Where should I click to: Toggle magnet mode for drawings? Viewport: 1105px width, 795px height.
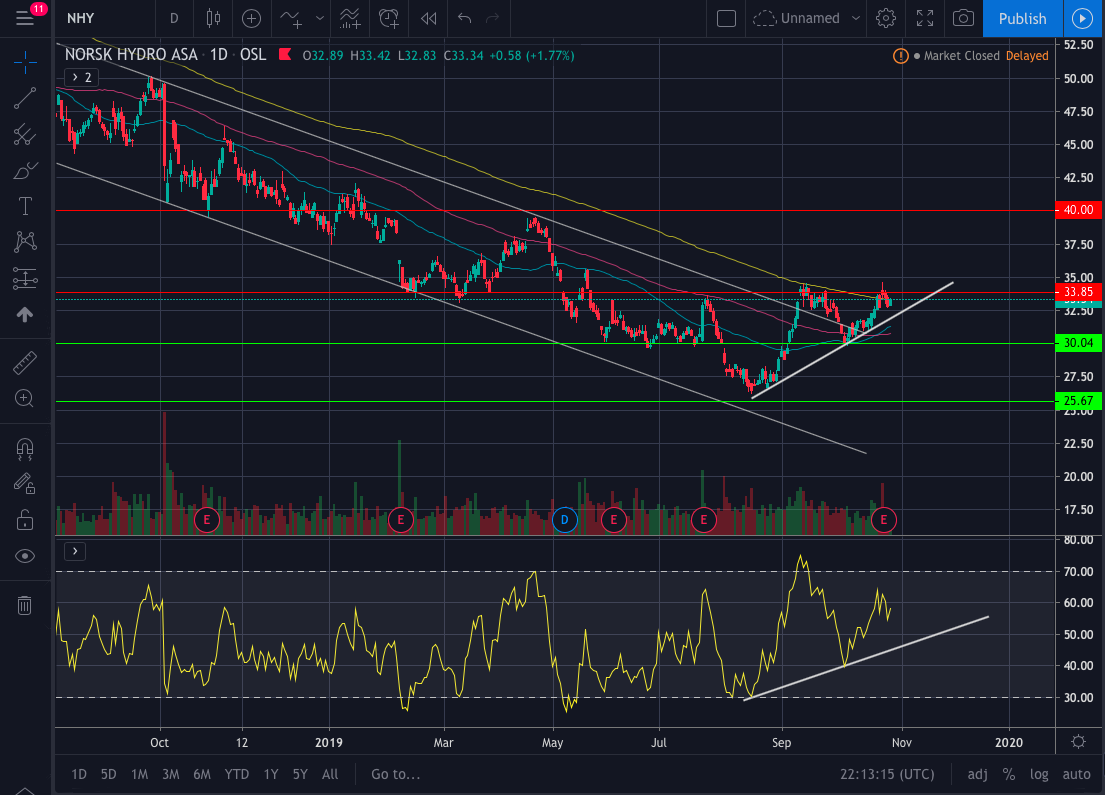pyautogui.click(x=25, y=448)
